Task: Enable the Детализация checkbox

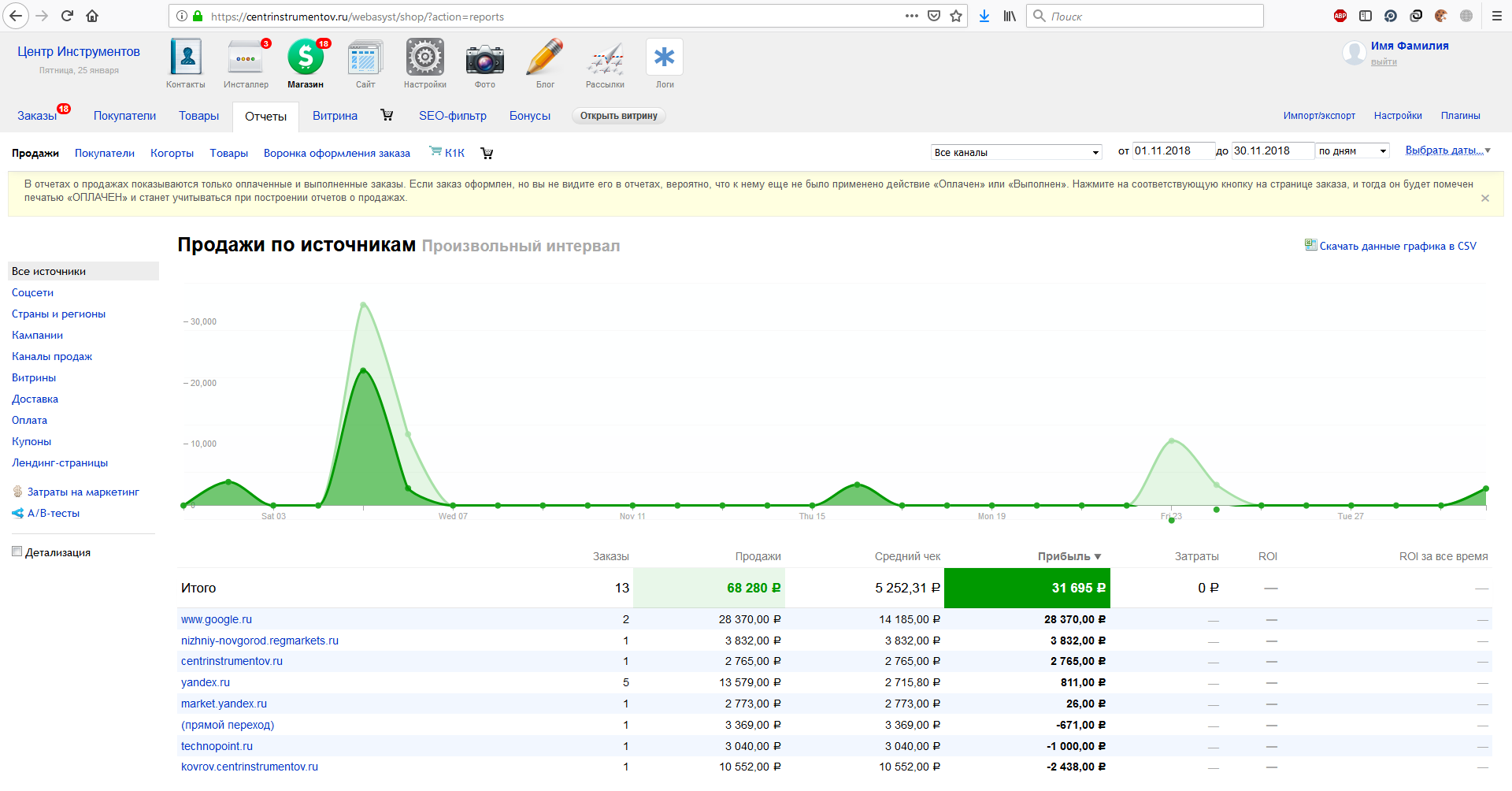Action: click(x=17, y=551)
